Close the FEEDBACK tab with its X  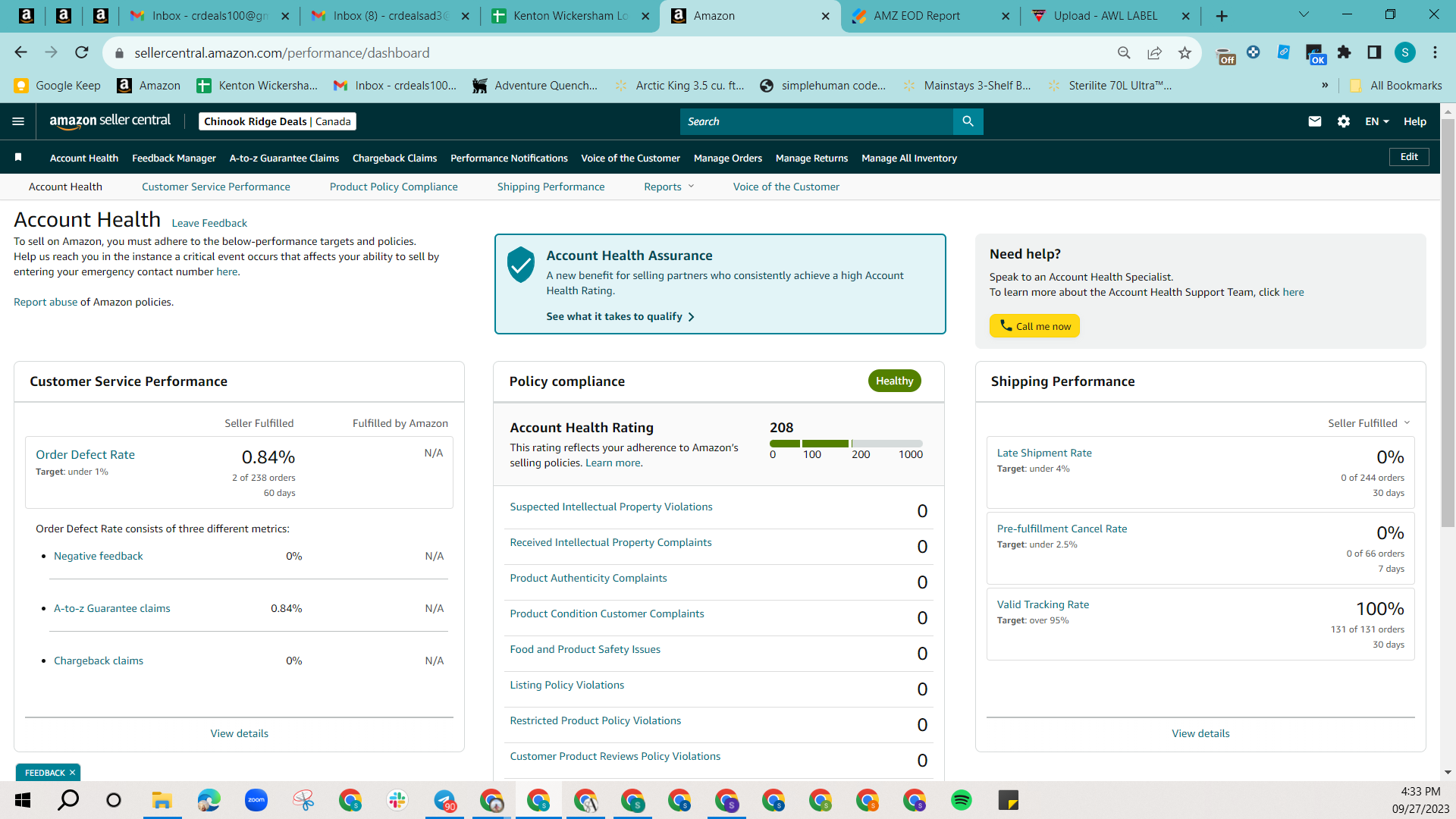click(x=72, y=773)
